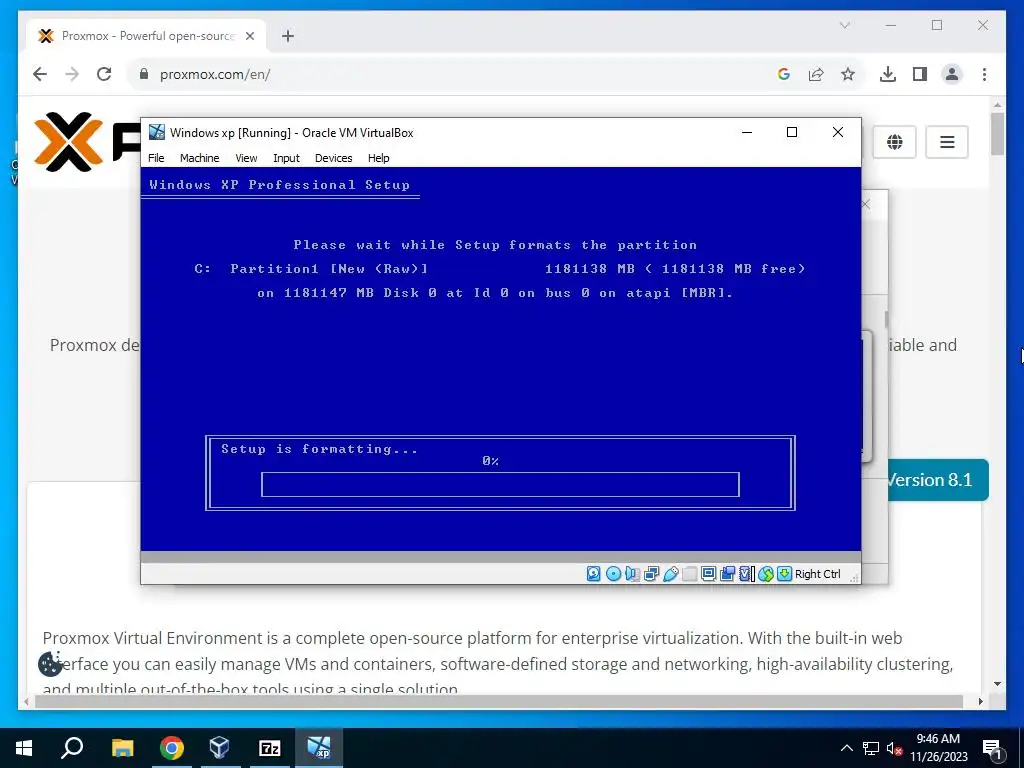This screenshot has height=768, width=1024.
Task: Click the recording status icon
Action: pos(728,573)
